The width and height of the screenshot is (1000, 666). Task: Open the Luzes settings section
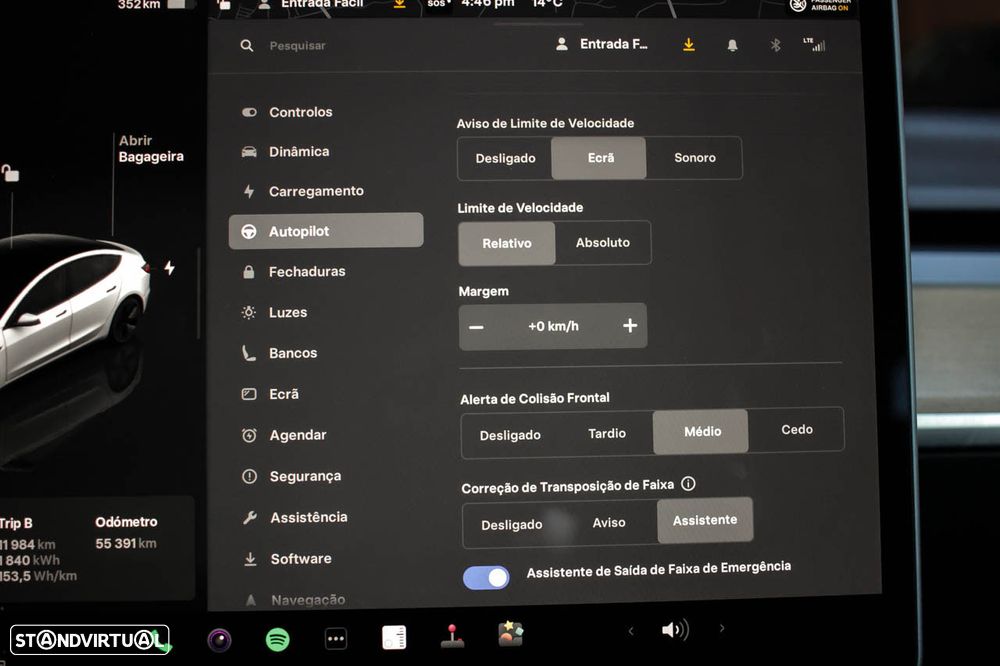275,313
